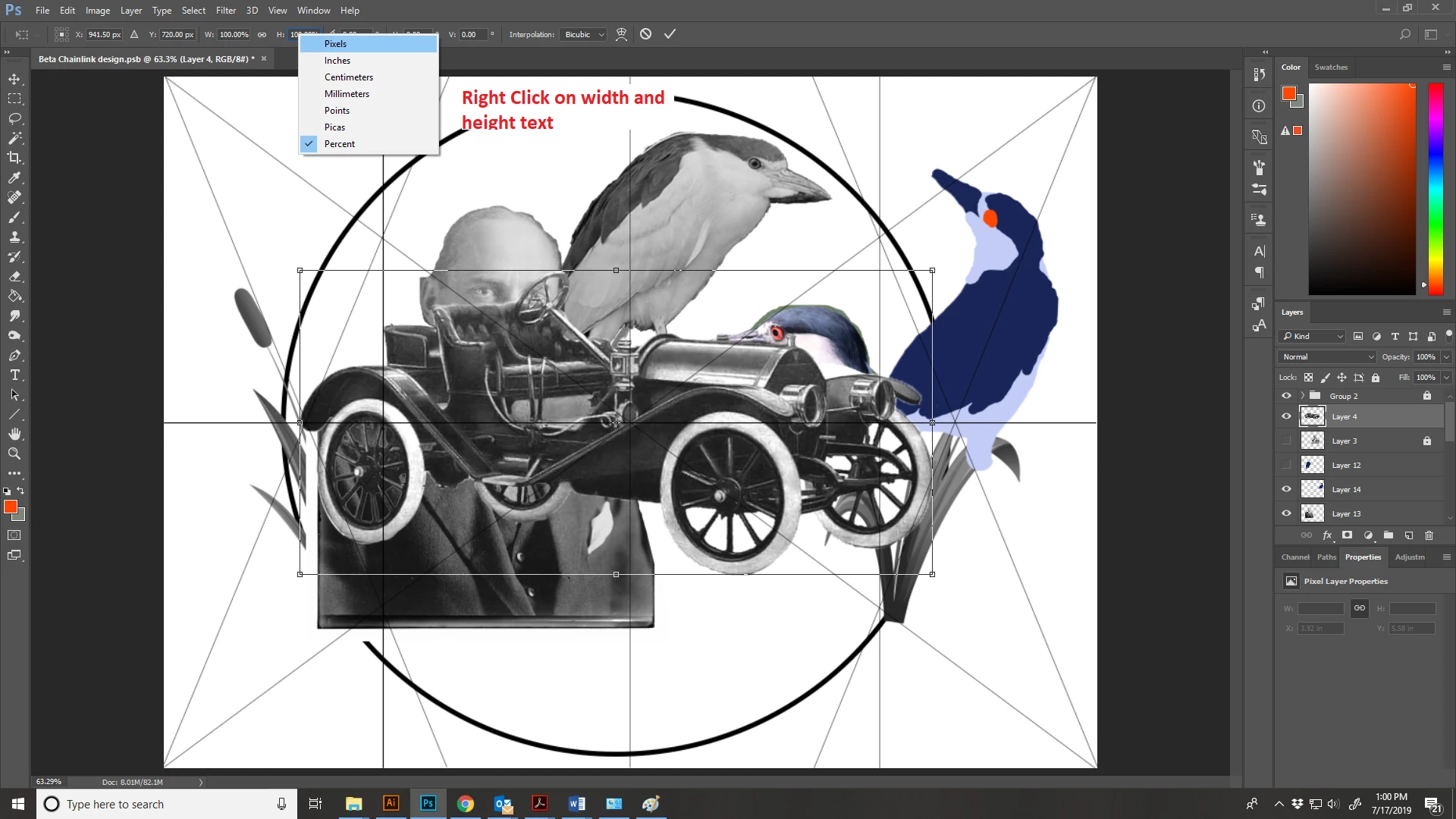1456x819 pixels.
Task: Toggle the width-height aspect ratio link
Action: pyautogui.click(x=262, y=35)
